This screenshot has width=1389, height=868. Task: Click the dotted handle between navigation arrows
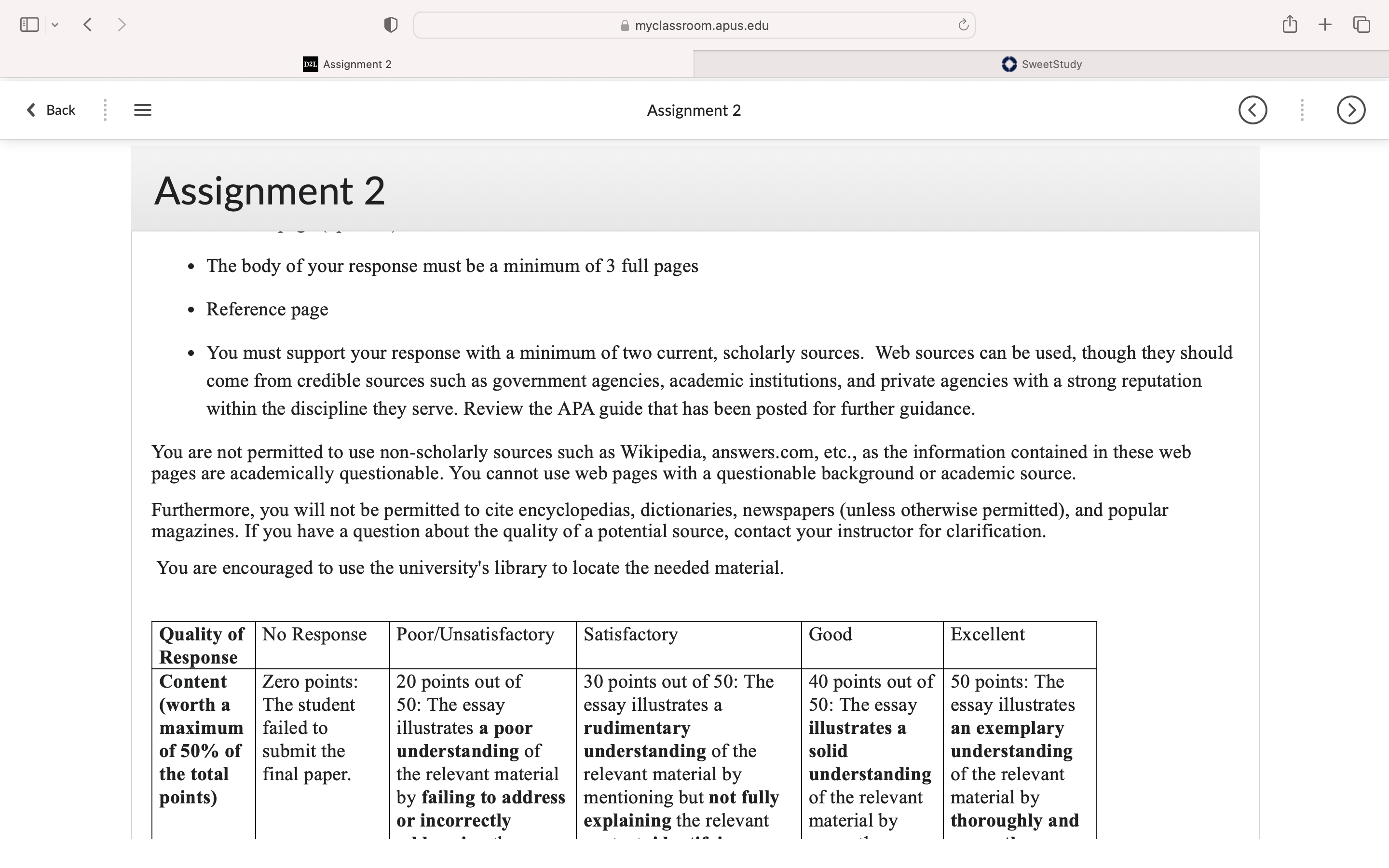tap(1302, 110)
